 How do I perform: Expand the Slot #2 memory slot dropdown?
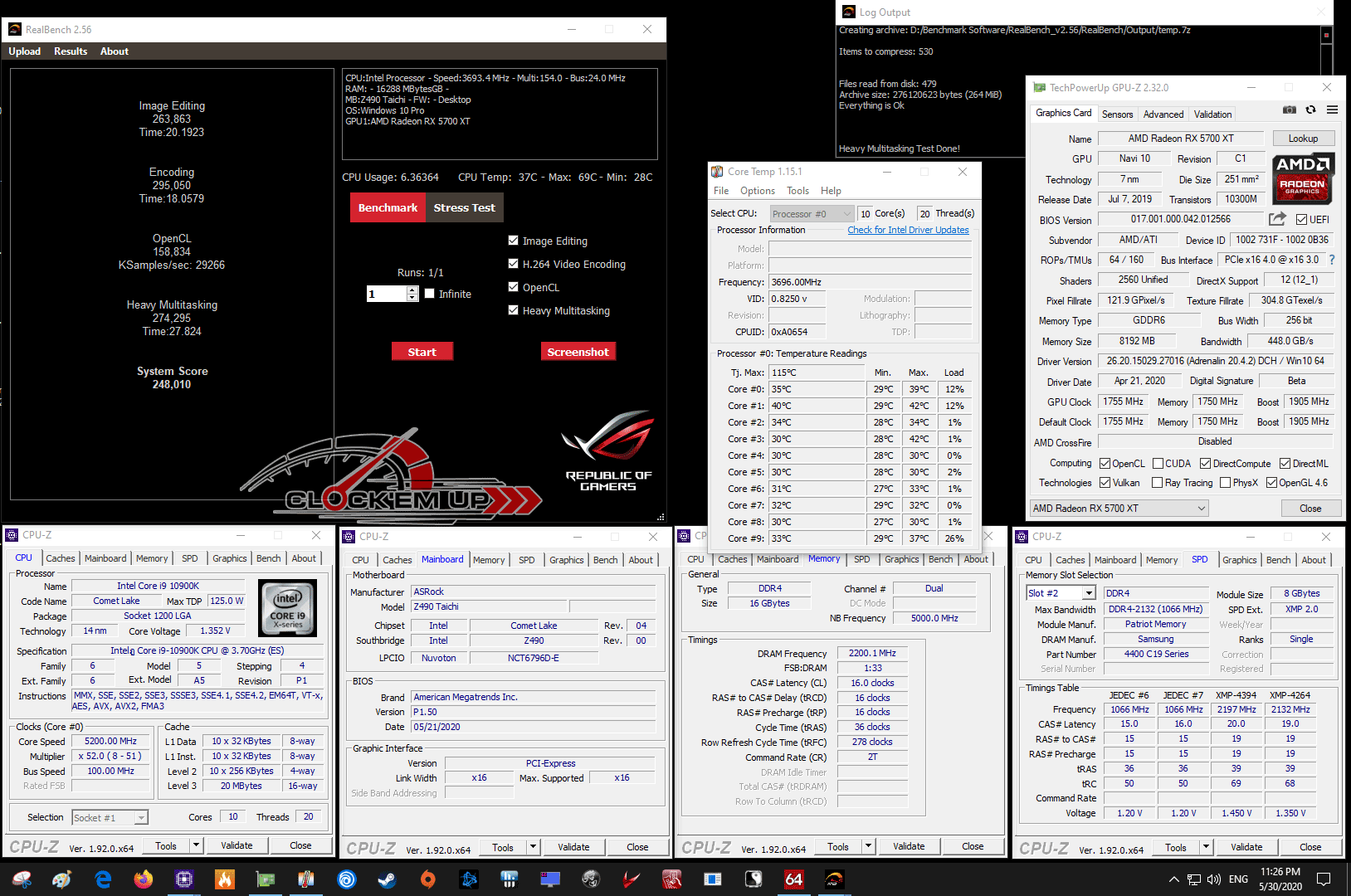point(1088,593)
